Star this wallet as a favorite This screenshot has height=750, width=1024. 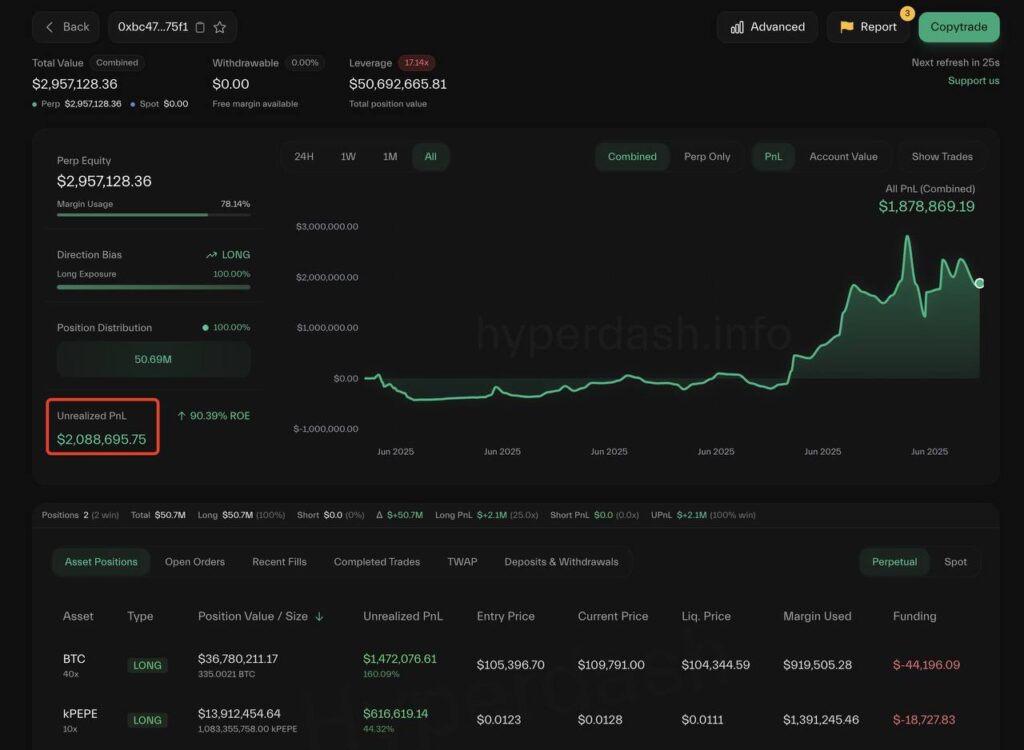click(x=220, y=27)
